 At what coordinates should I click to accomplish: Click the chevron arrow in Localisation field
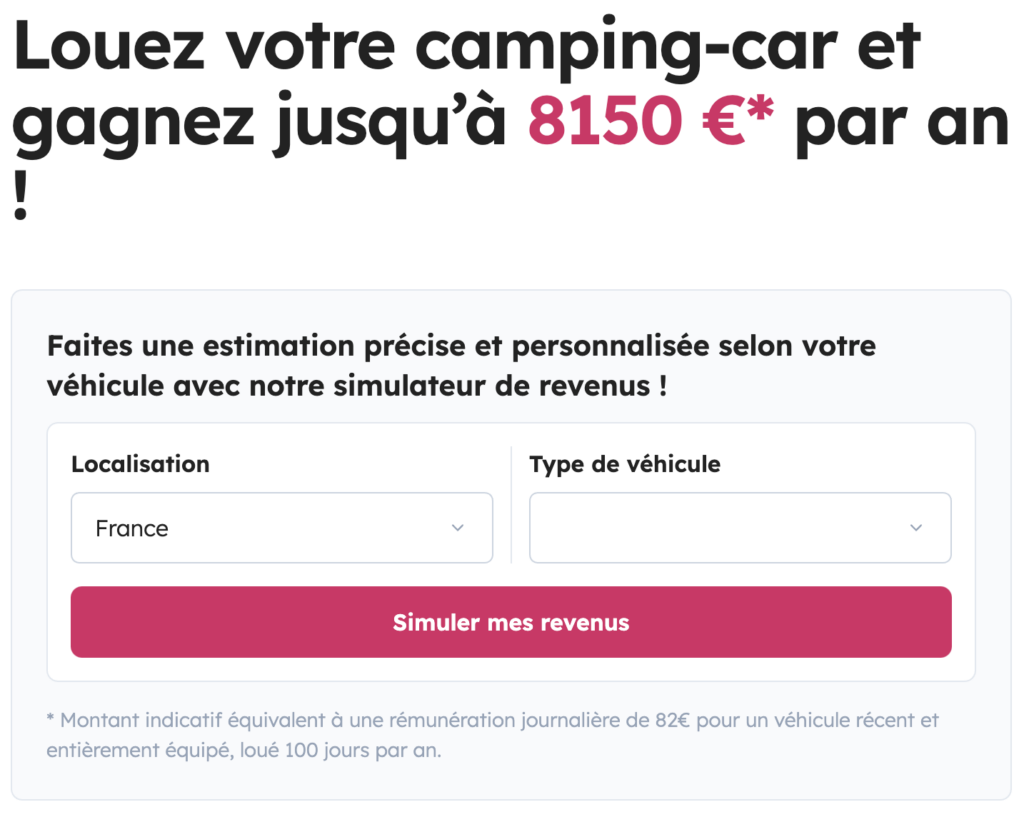pyautogui.click(x=458, y=528)
